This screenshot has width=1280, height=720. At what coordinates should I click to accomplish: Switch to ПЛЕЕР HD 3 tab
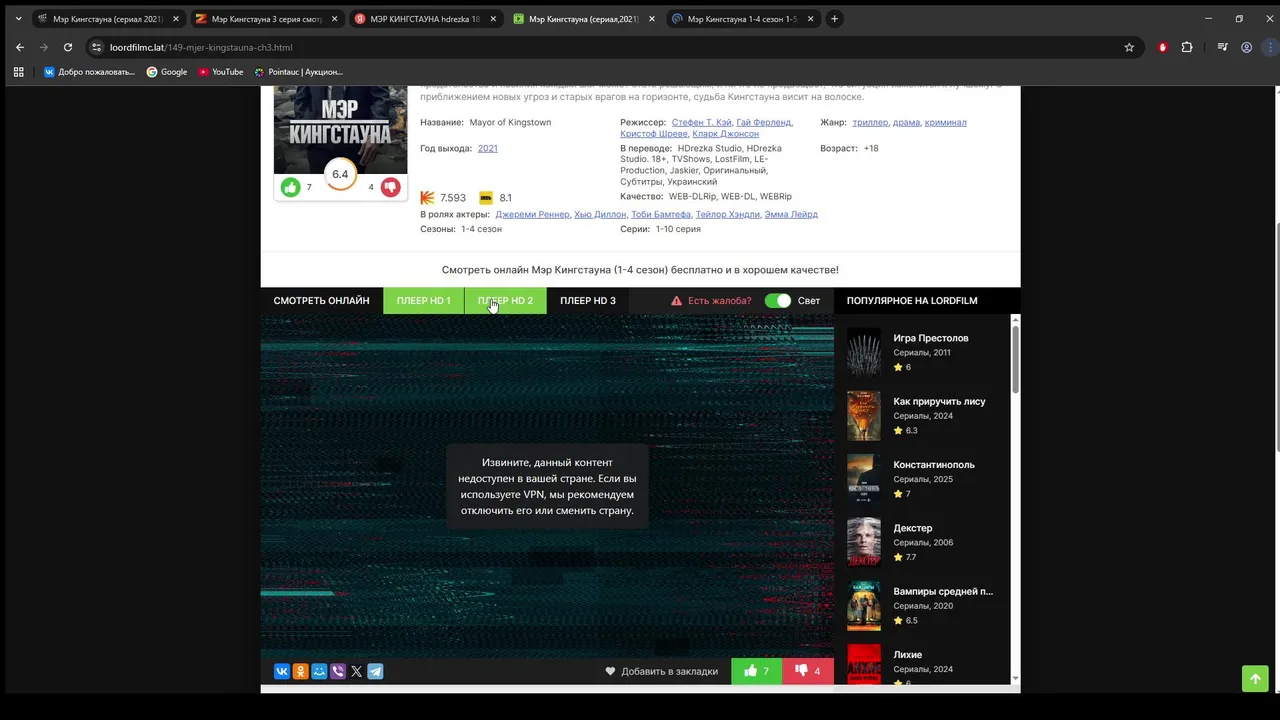(588, 301)
